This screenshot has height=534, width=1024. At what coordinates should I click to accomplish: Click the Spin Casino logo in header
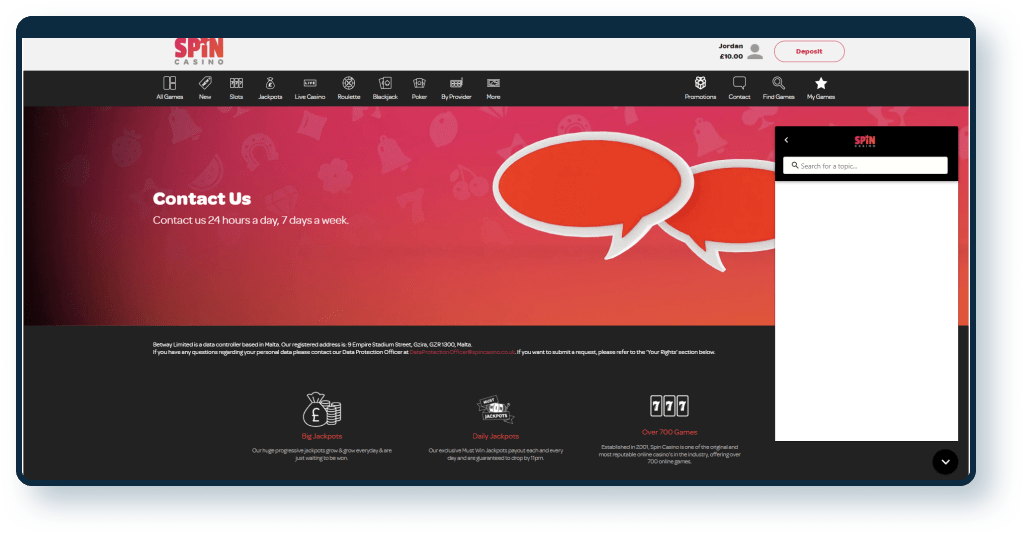coord(199,52)
